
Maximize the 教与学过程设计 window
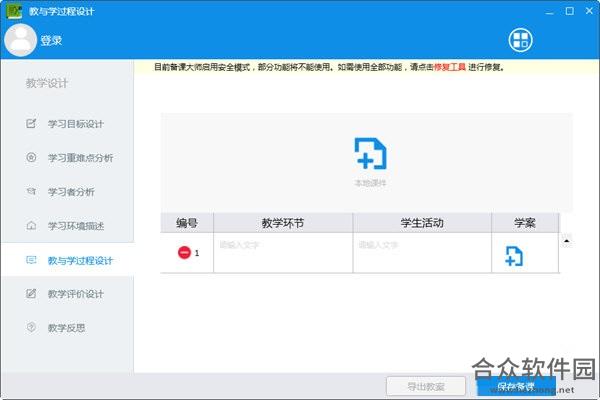pos(569,11)
